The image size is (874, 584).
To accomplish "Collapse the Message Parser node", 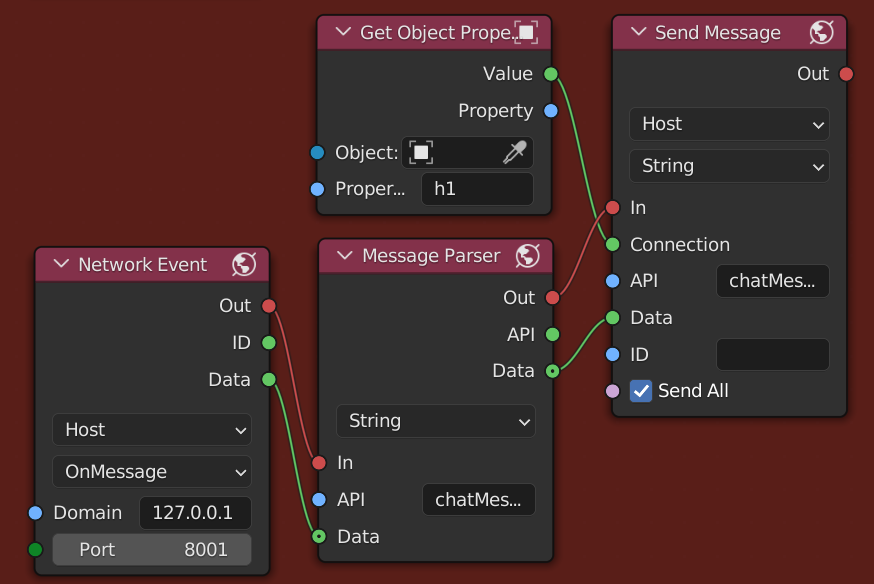I will [344, 256].
